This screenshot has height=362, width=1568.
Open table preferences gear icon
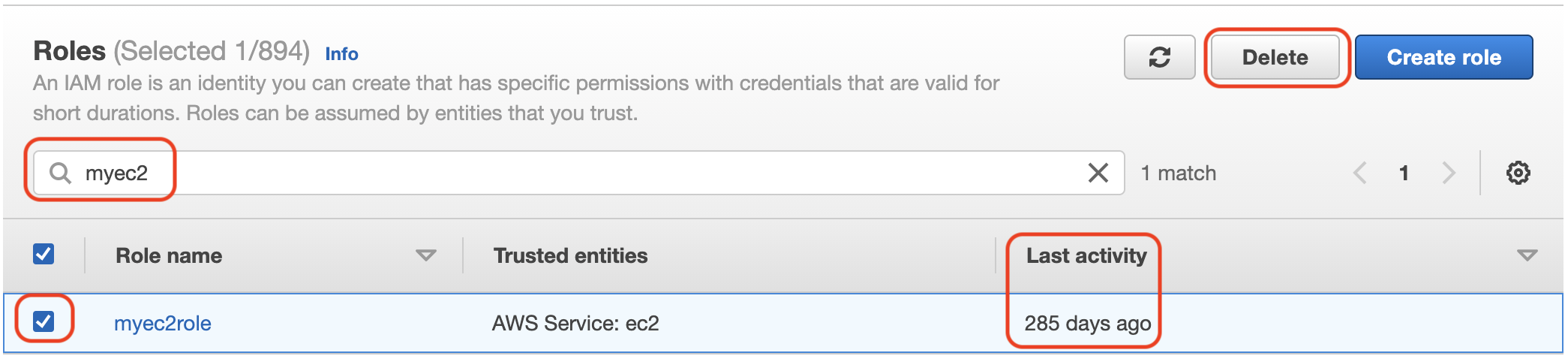(x=1518, y=173)
